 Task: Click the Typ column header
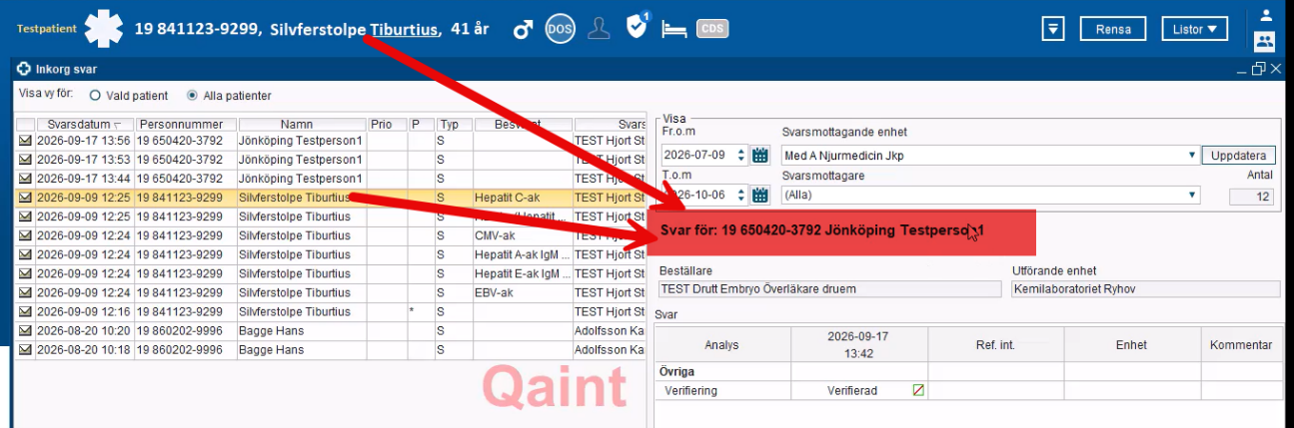coord(453,124)
